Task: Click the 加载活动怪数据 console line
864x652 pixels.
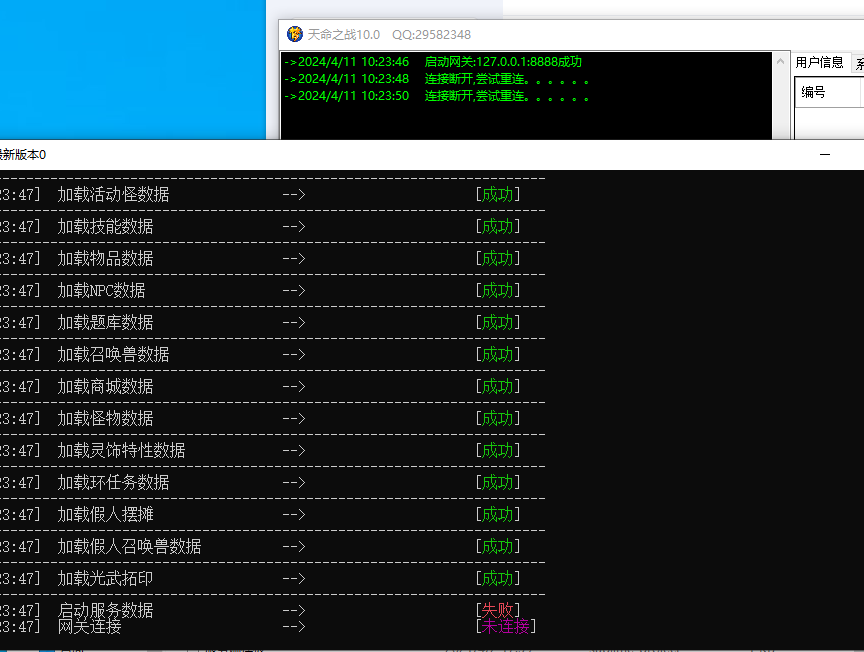Action: point(260,195)
